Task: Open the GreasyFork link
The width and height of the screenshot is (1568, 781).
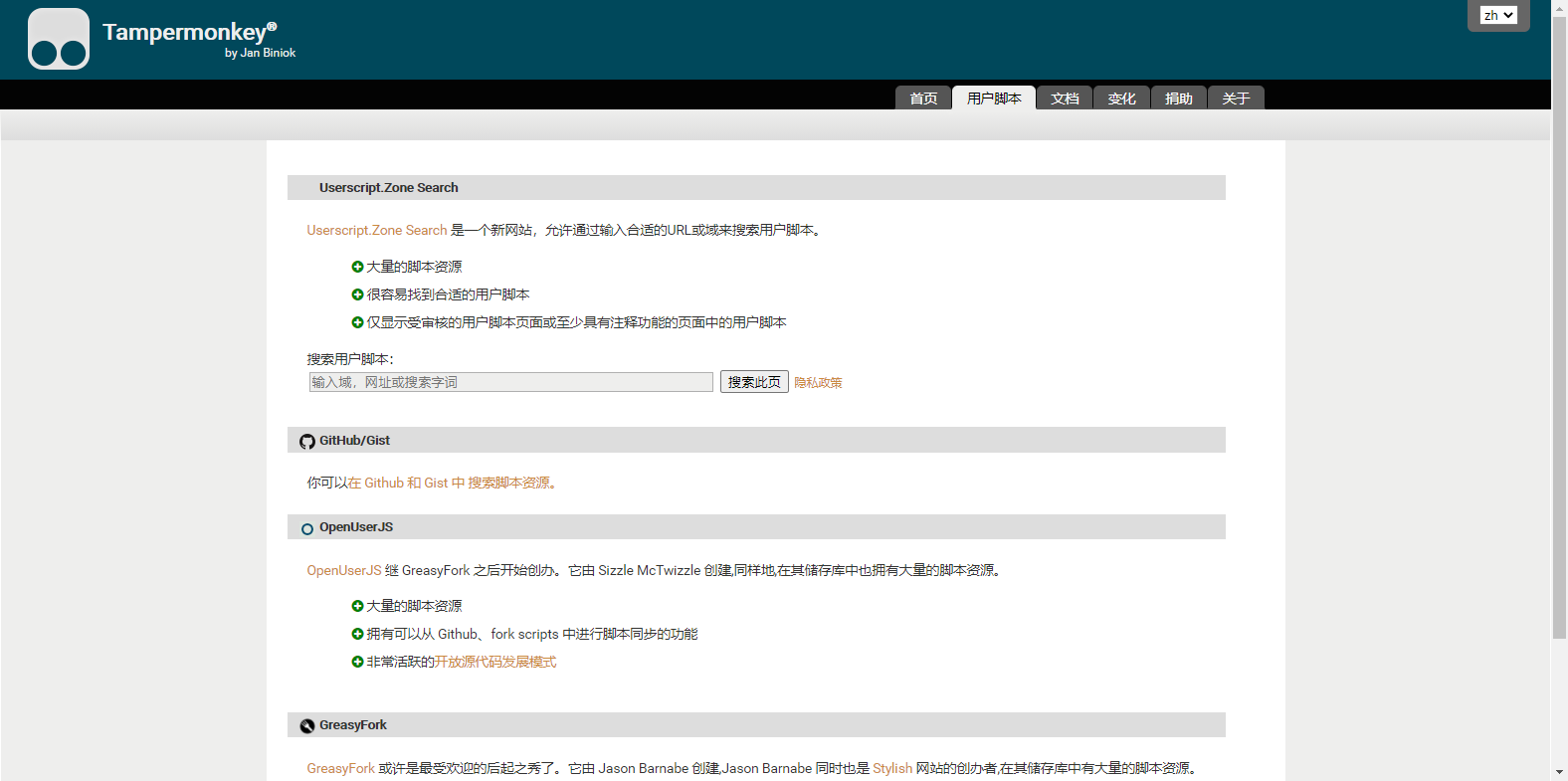Action: (341, 768)
